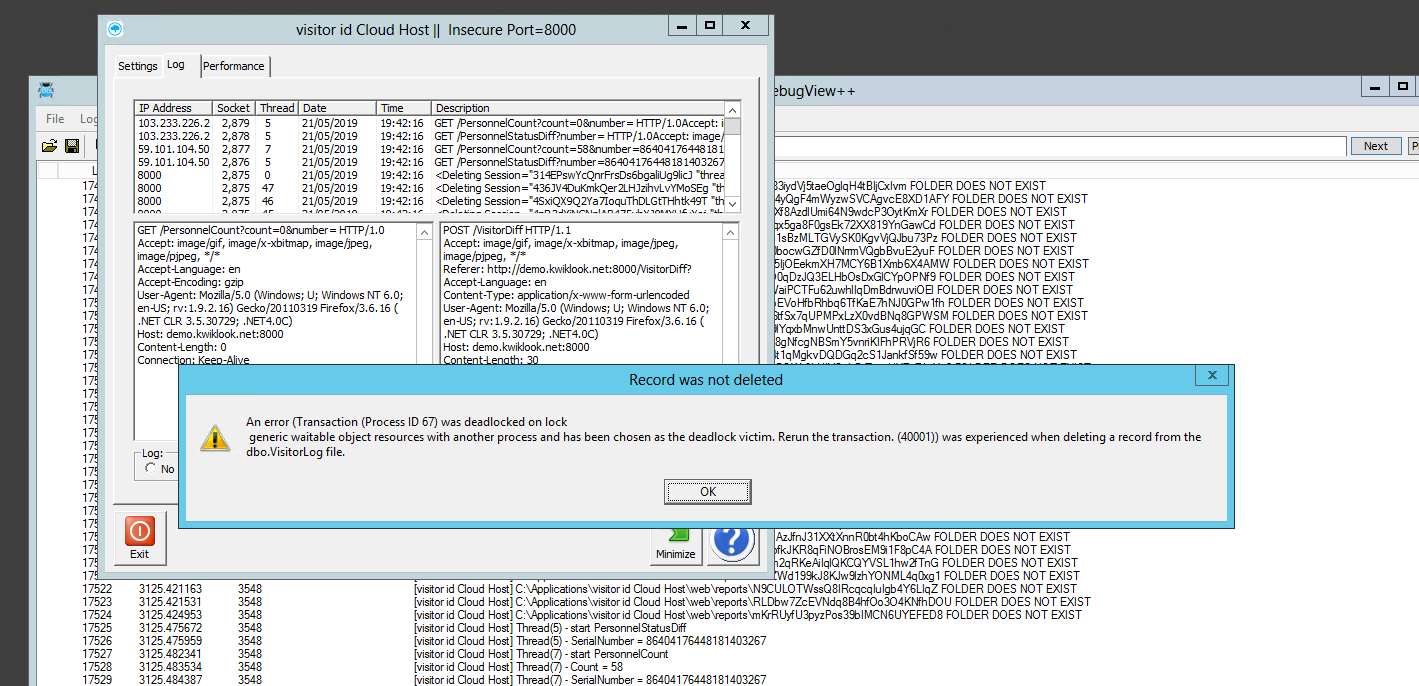Click the blue question mark help icon
This screenshot has height=686, width=1419.
pos(731,541)
